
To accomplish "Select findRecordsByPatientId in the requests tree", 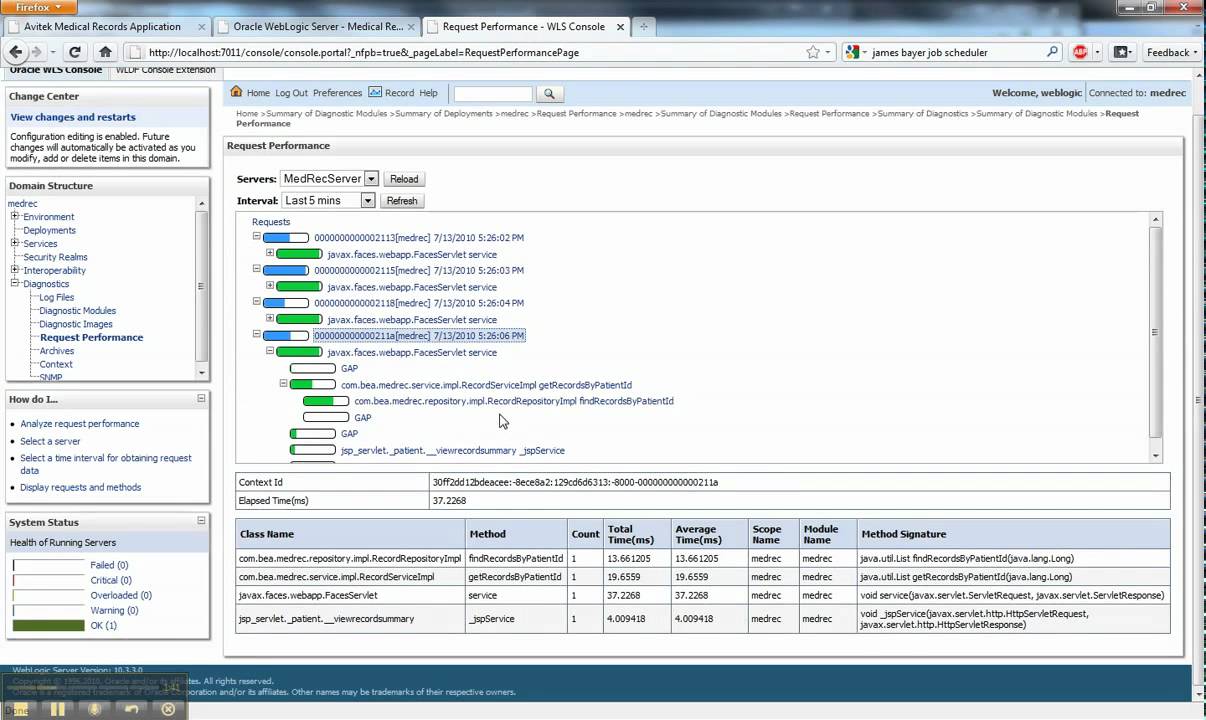I will pyautogui.click(x=514, y=401).
